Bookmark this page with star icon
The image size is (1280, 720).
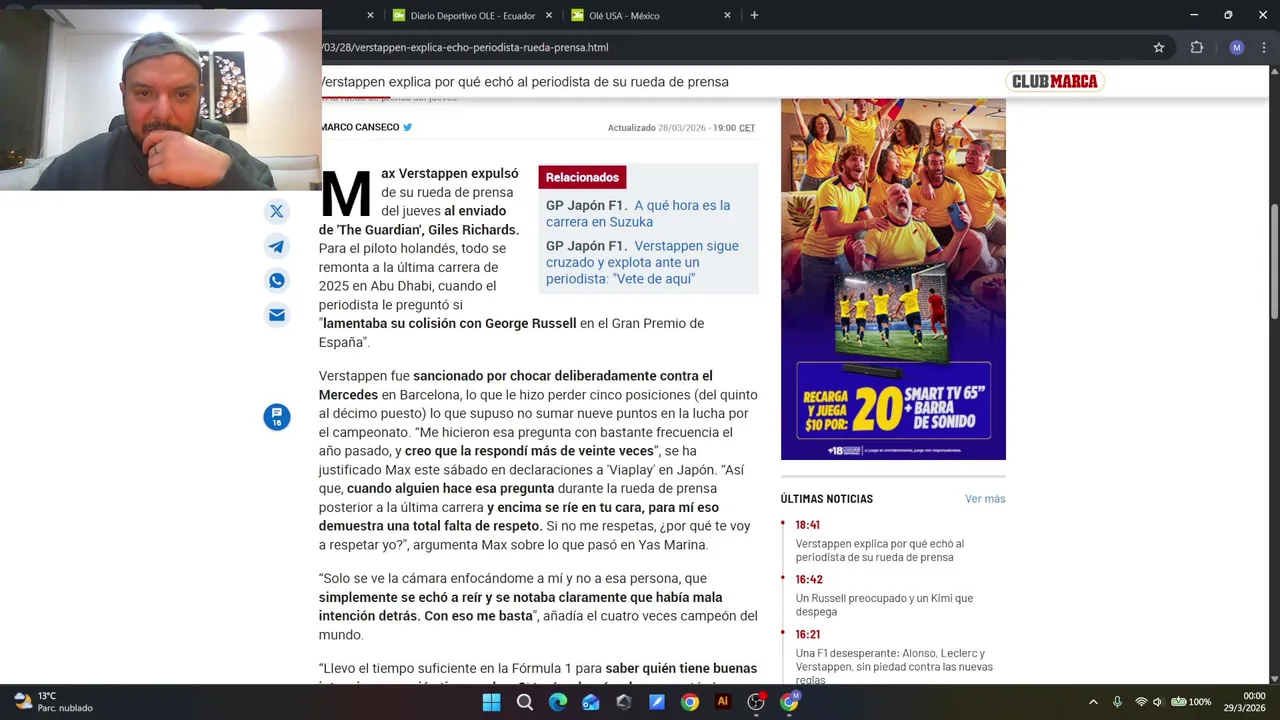[1159, 47]
